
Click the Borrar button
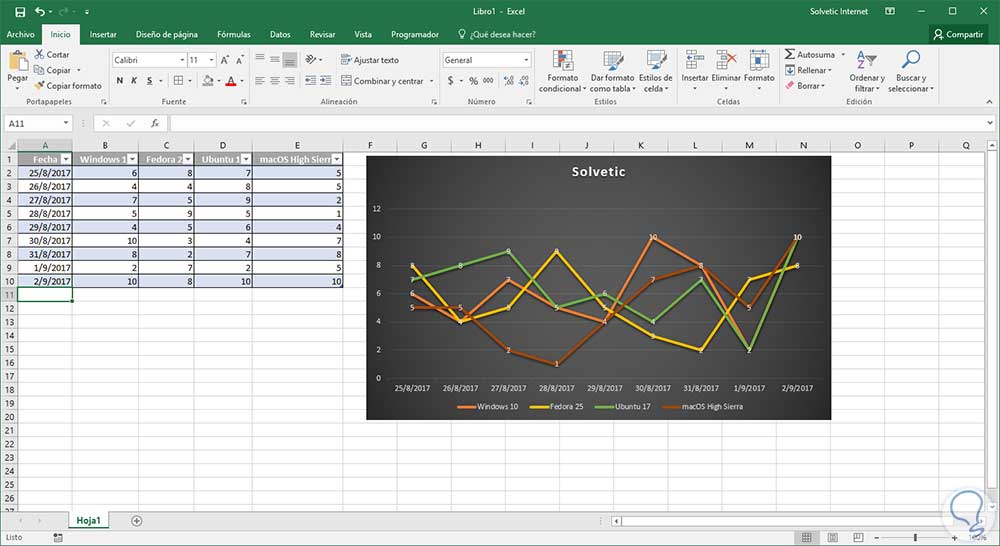[x=805, y=85]
